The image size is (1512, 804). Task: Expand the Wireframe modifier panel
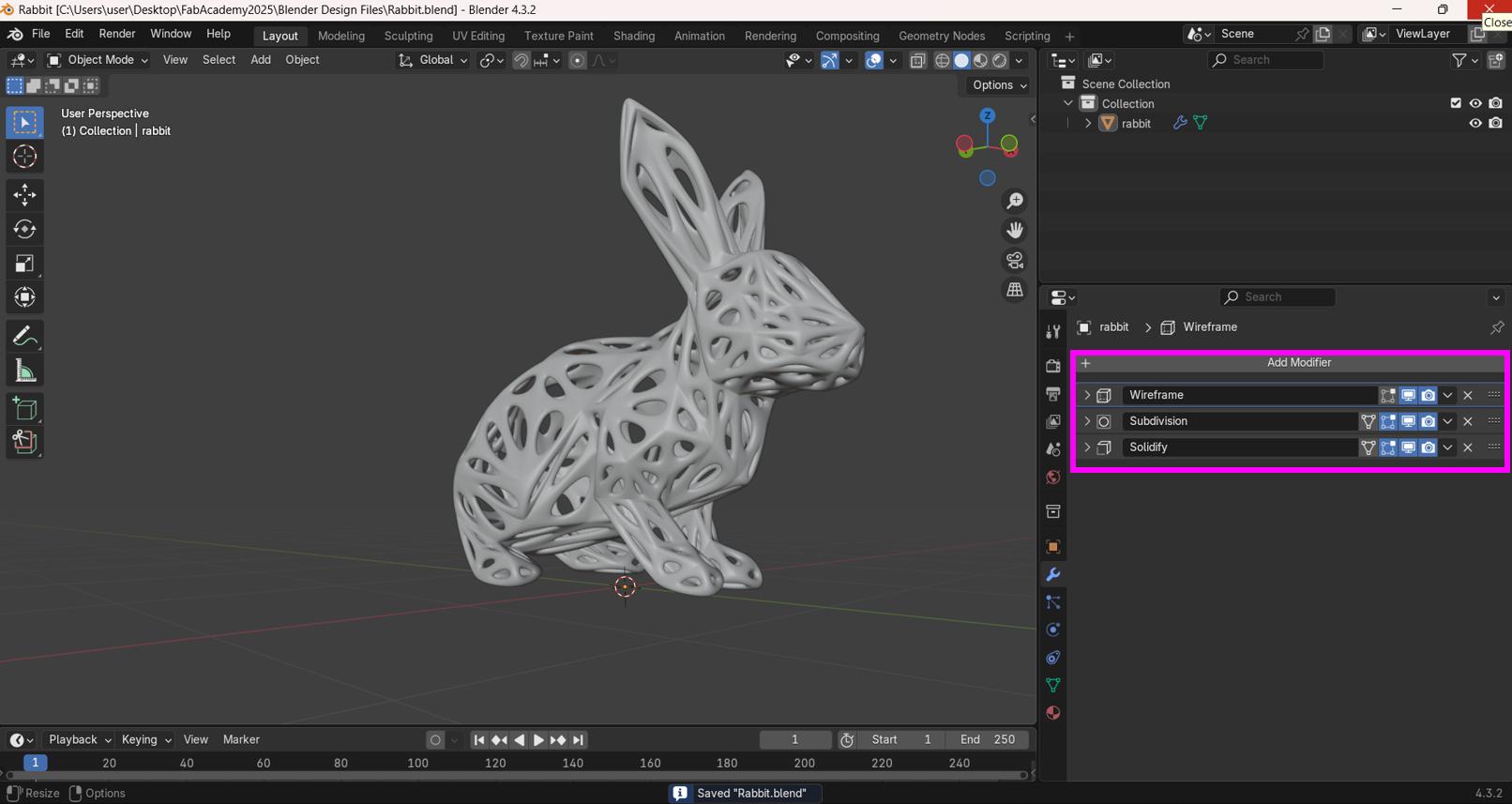1087,395
